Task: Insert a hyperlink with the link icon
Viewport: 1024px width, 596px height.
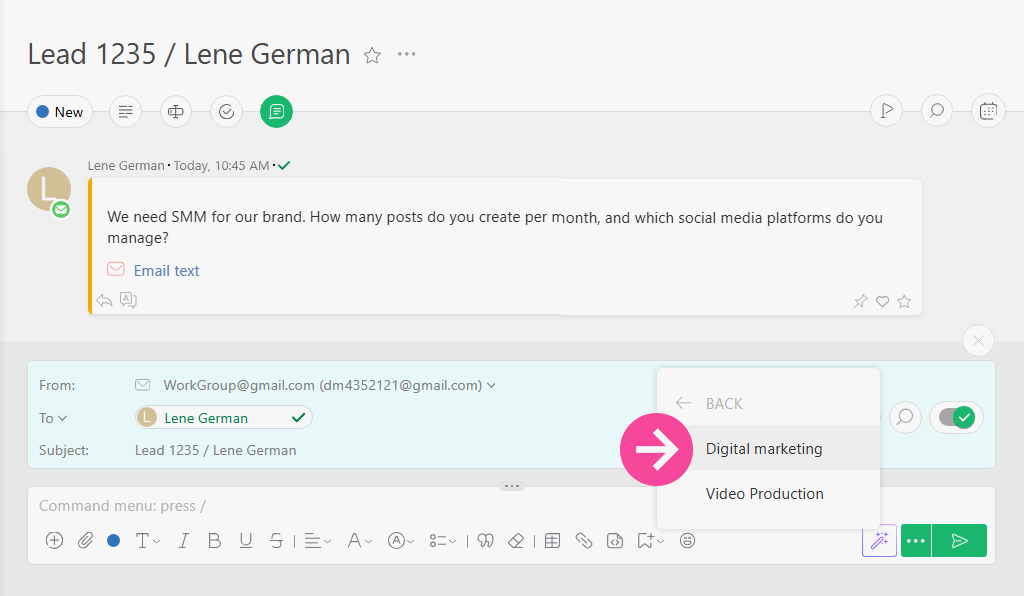Action: [583, 541]
